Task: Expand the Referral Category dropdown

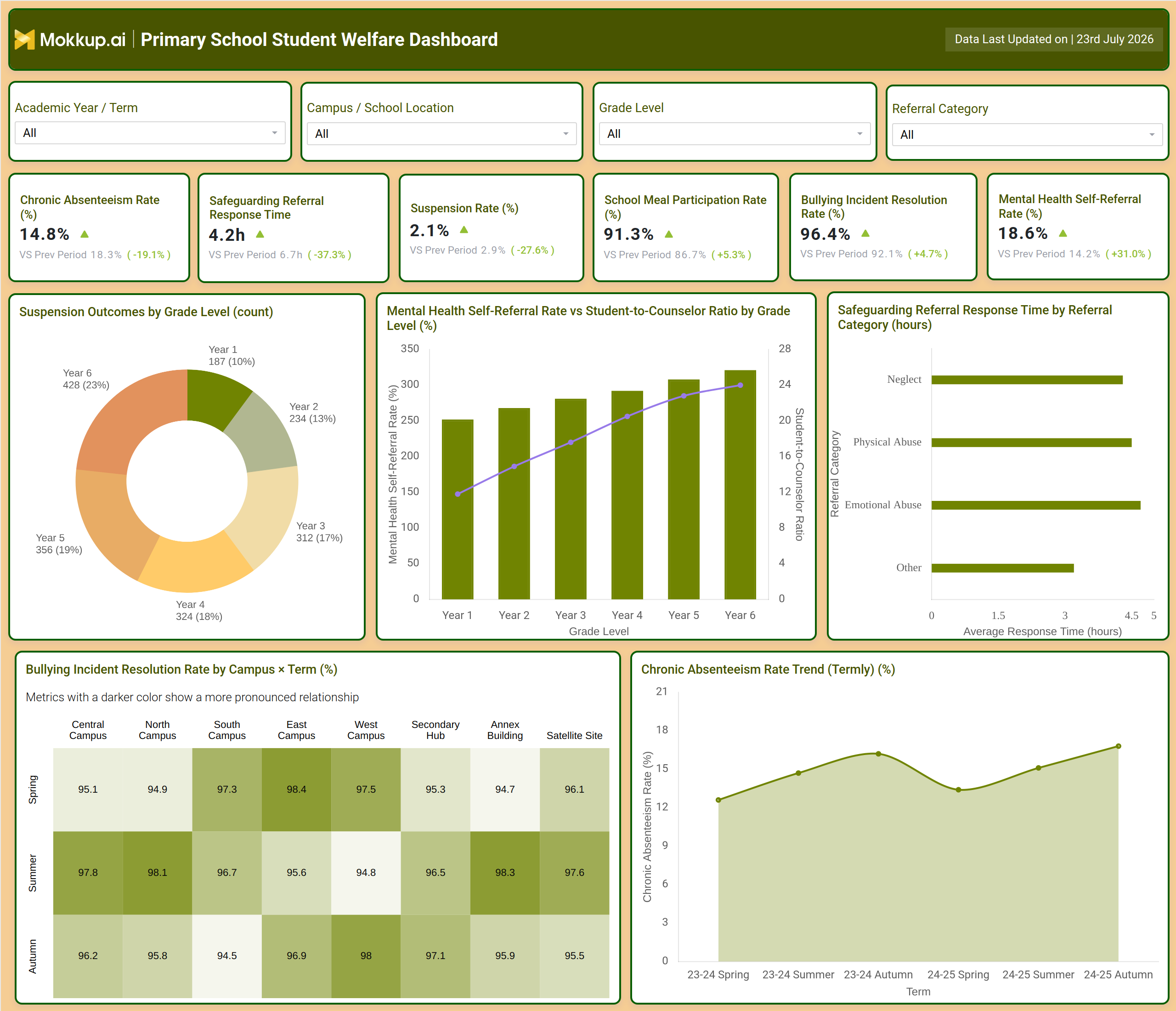Action: (x=1027, y=135)
